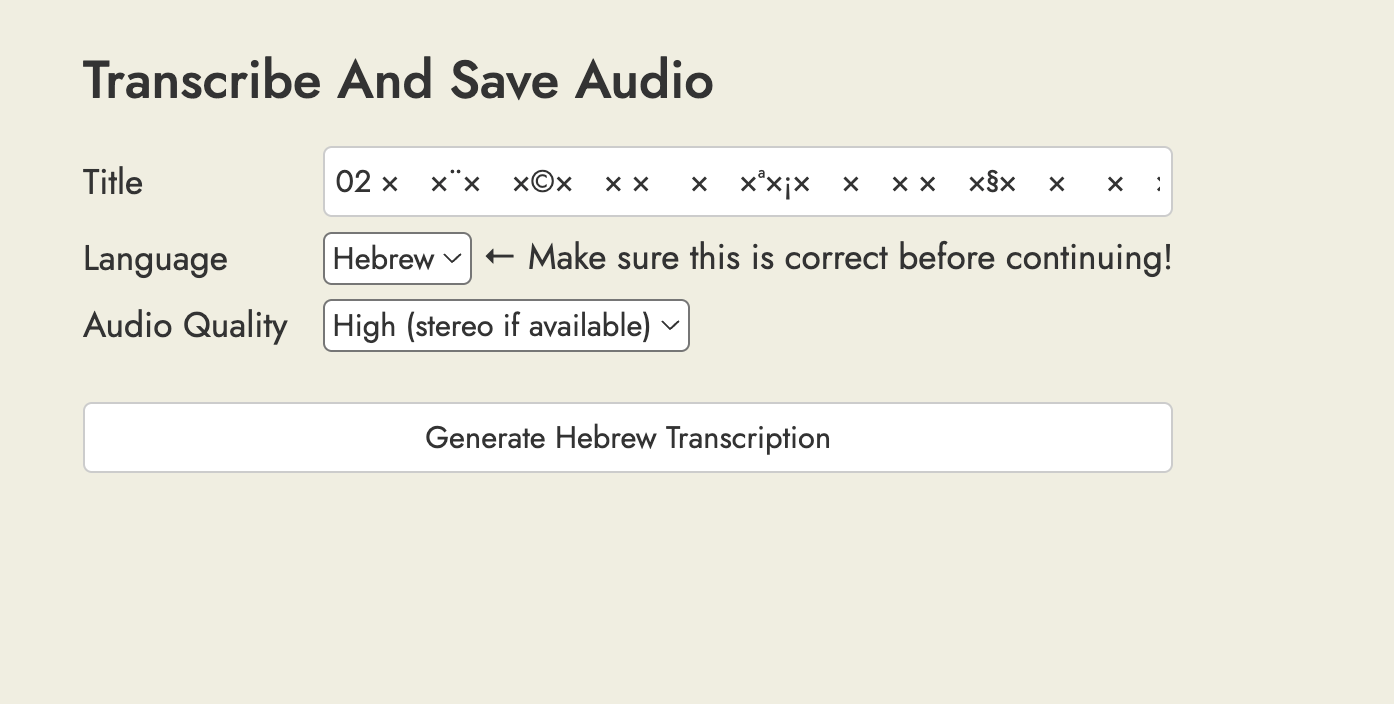
Task: Select the 'High (stereo if available)' option text
Action: pyautogui.click(x=491, y=326)
